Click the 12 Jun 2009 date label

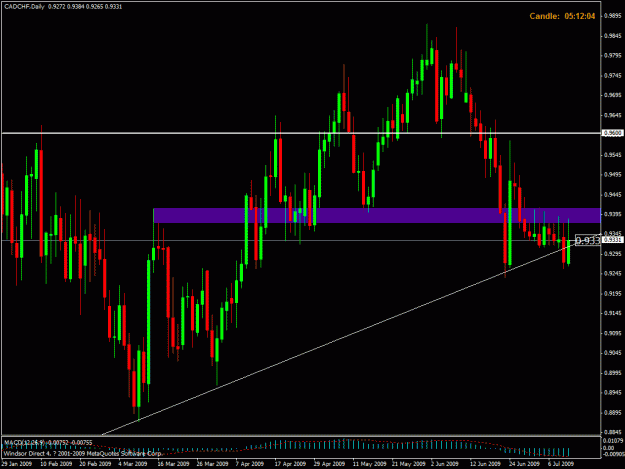pyautogui.click(x=485, y=463)
